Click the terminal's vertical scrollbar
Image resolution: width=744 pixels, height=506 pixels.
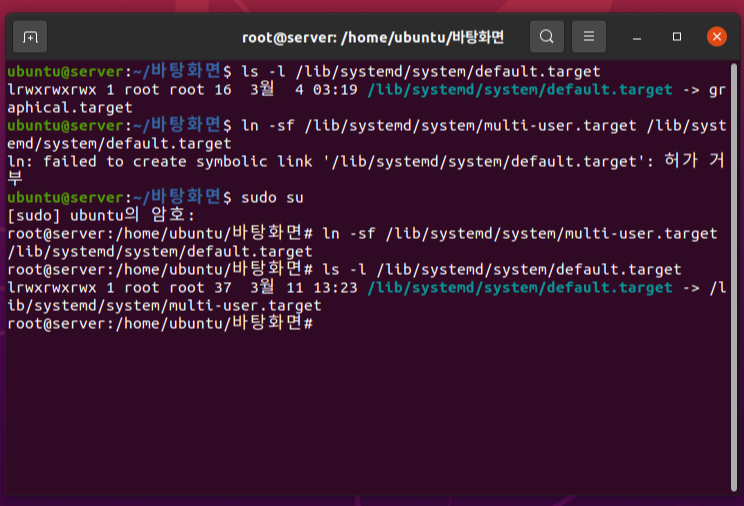tap(734, 278)
